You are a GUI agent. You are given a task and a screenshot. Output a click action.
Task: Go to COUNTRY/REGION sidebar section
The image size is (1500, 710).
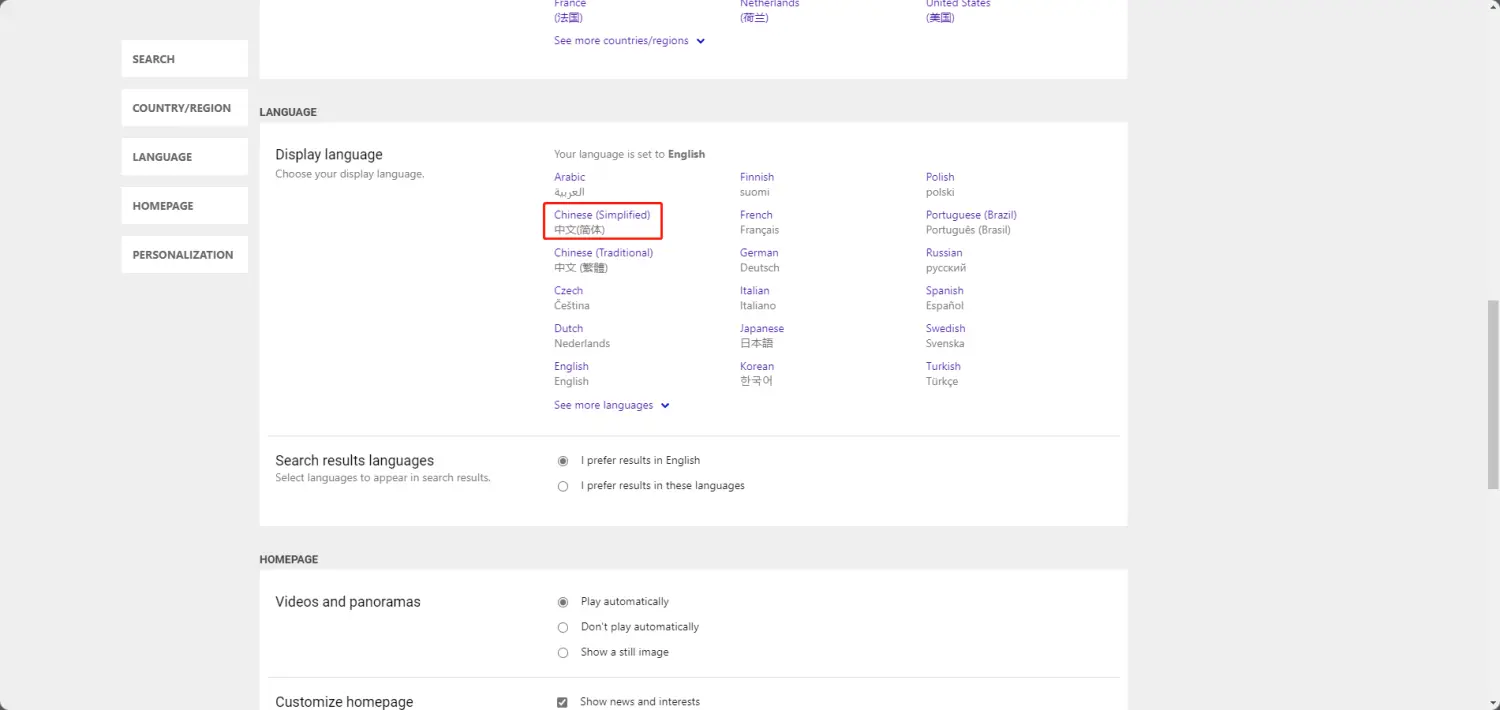pyautogui.click(x=184, y=108)
